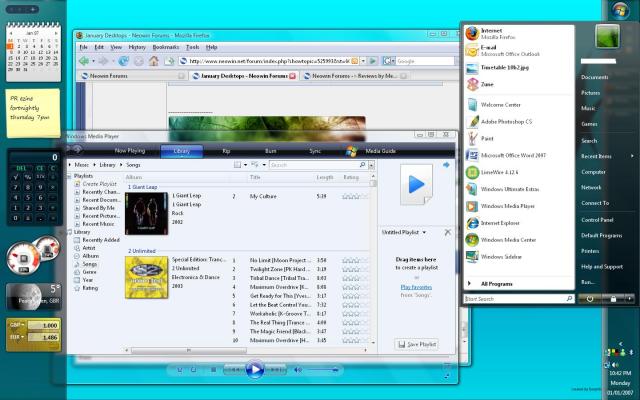
Task: Open the Firefox address bar history dropdown
Action: pyautogui.click(x=363, y=61)
